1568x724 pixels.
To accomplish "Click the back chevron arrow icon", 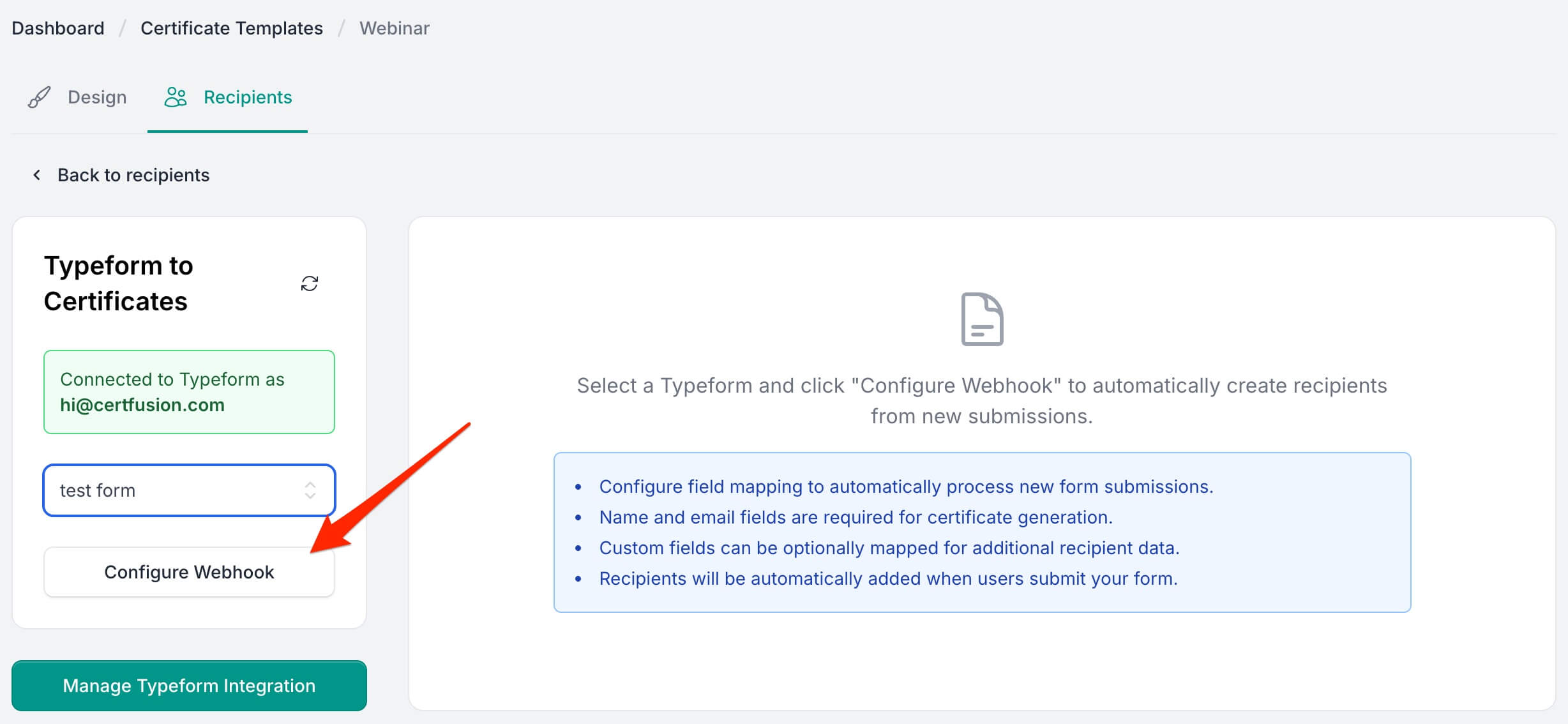I will (x=37, y=175).
